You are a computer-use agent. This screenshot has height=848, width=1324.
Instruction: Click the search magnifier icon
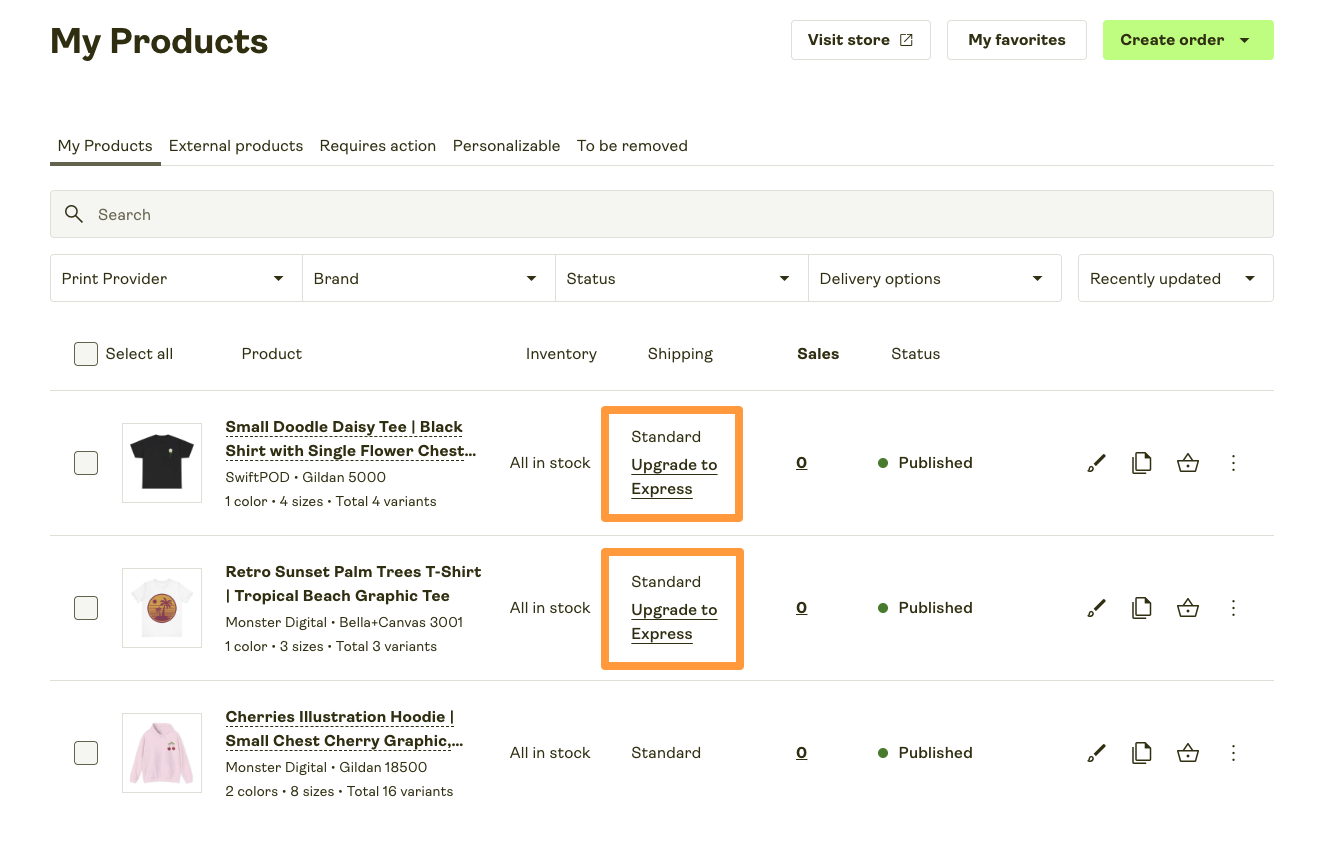point(74,214)
